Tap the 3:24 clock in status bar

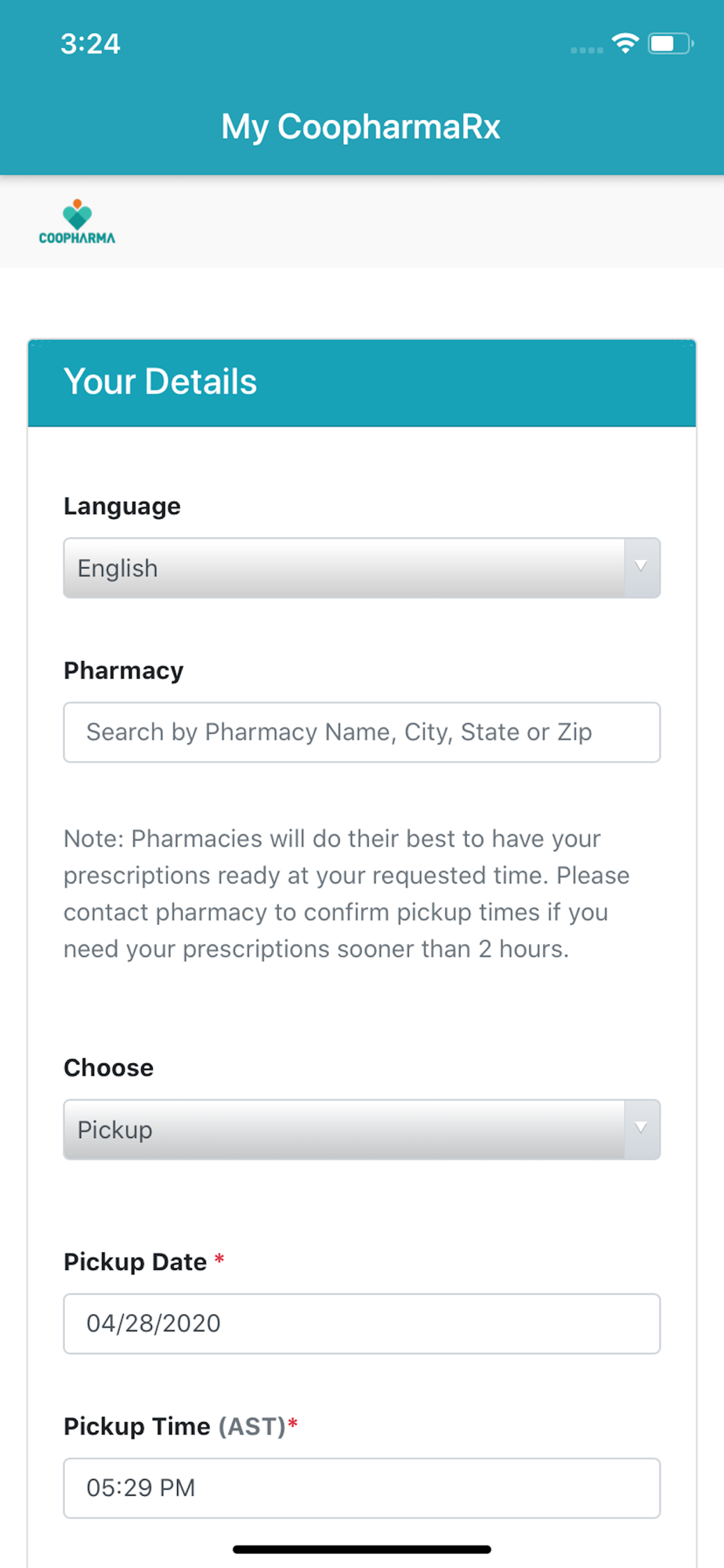pos(91,44)
